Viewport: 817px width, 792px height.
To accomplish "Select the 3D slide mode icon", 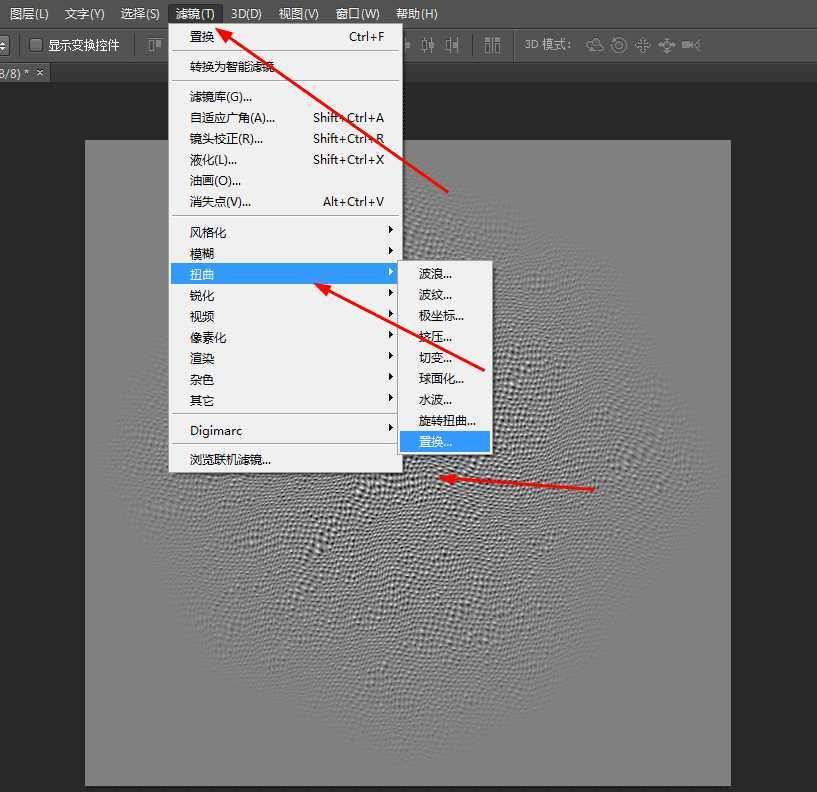I will click(x=668, y=44).
